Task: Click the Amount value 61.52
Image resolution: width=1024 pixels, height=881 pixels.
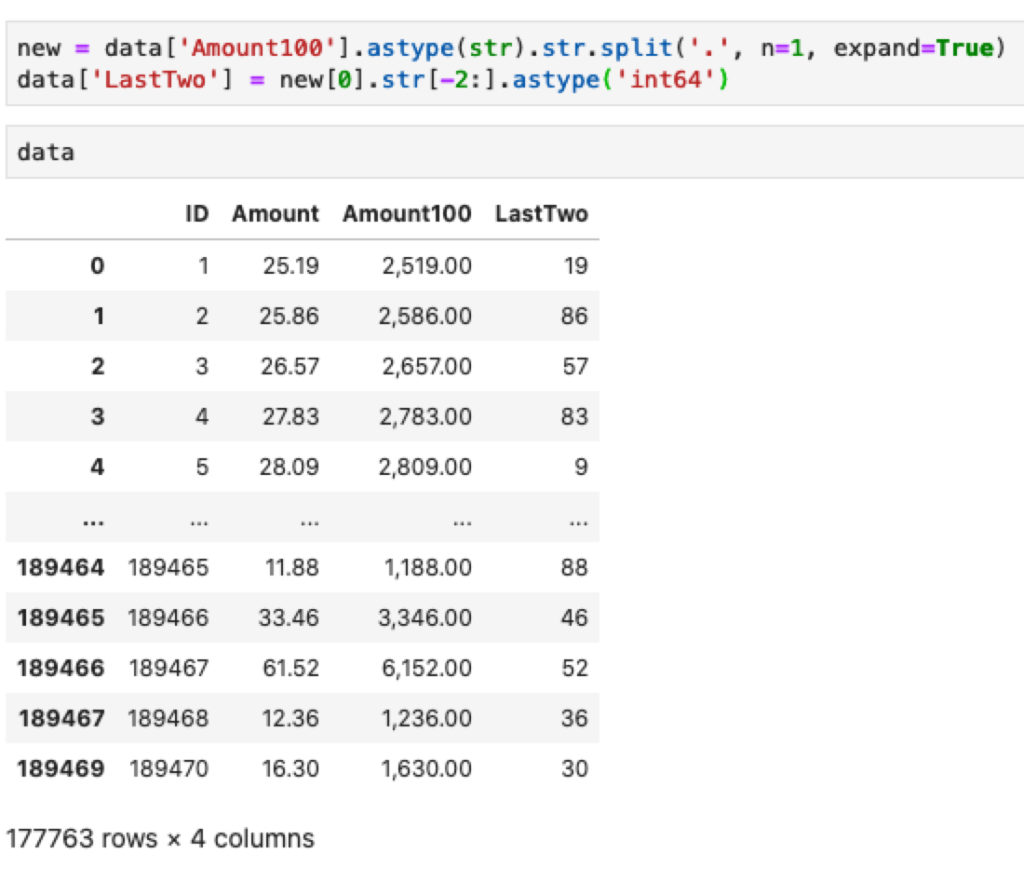Action: 291,668
